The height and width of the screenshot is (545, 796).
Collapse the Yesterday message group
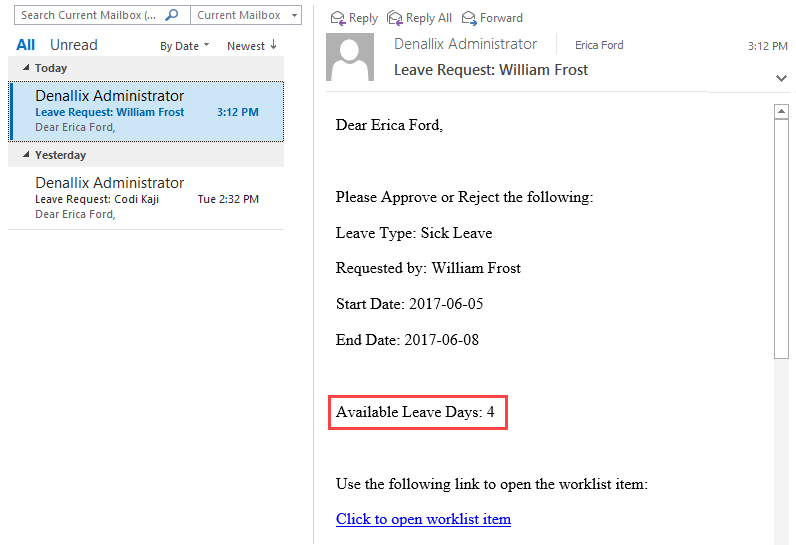click(26, 155)
